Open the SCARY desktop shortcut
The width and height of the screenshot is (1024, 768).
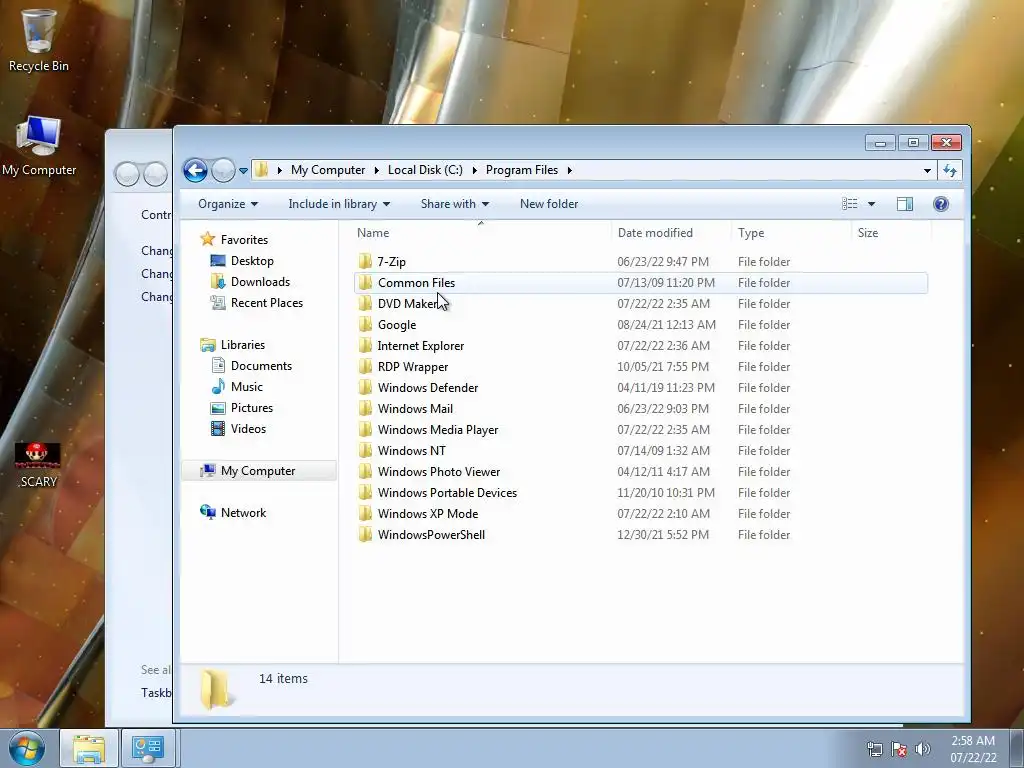(x=38, y=464)
